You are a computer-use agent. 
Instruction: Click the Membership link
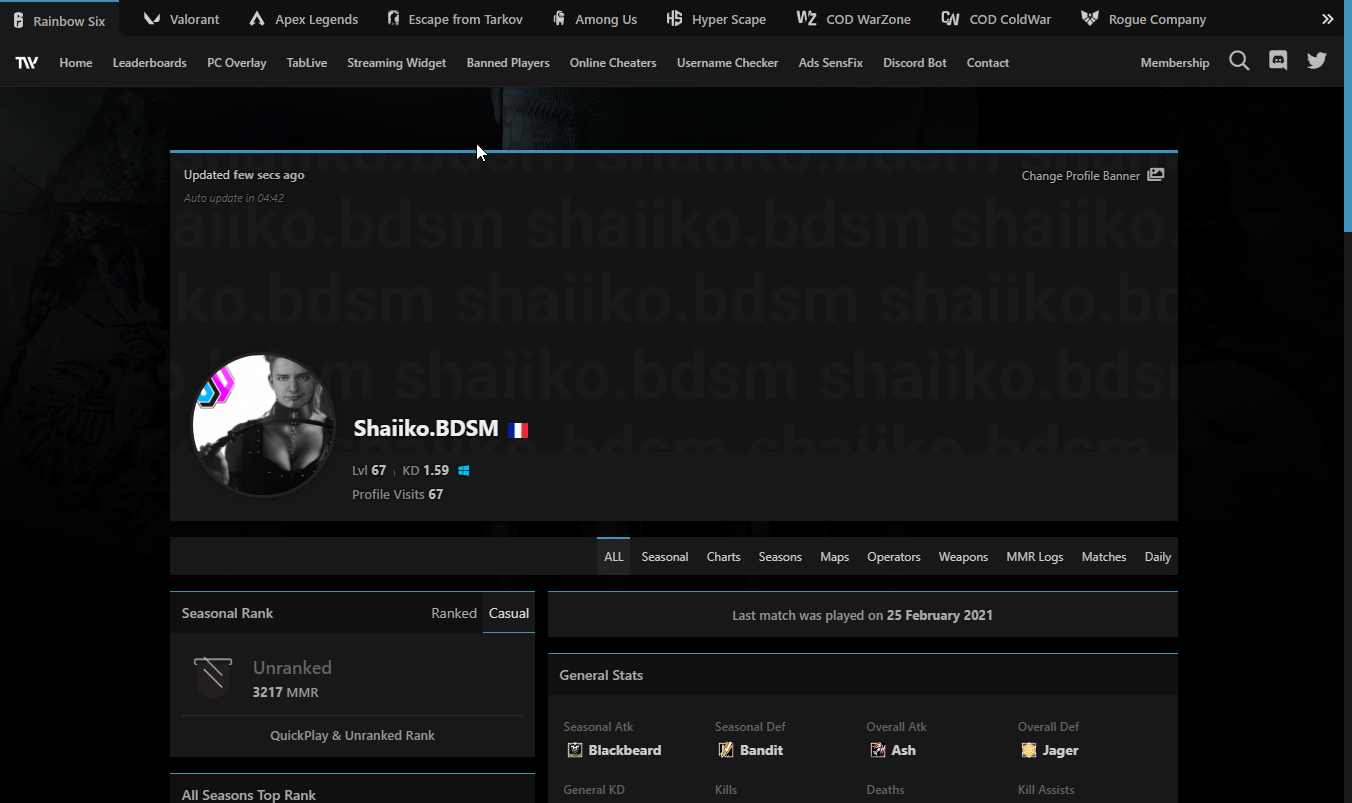tap(1174, 63)
